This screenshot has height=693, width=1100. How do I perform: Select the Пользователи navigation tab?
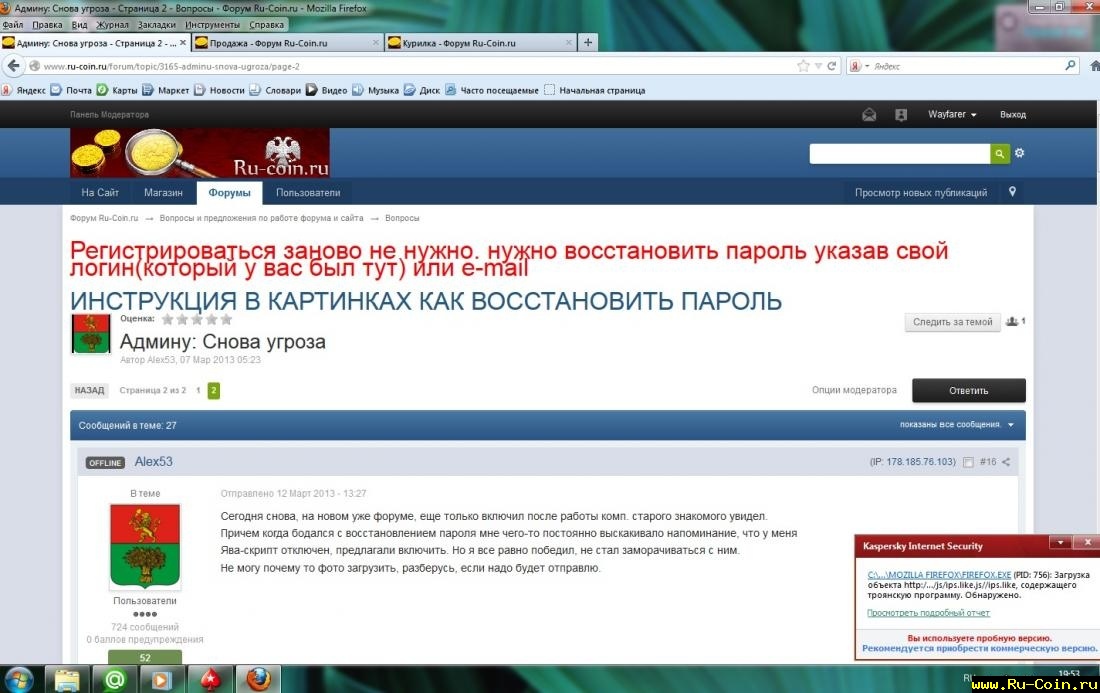(308, 192)
